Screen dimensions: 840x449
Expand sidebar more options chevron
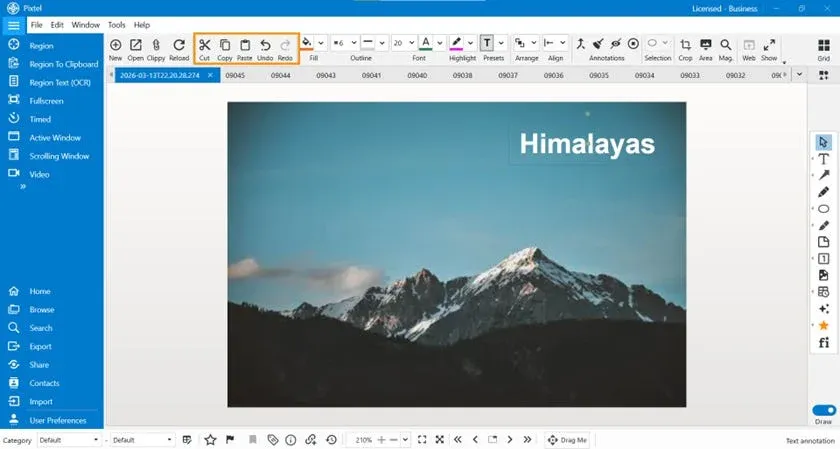23,186
